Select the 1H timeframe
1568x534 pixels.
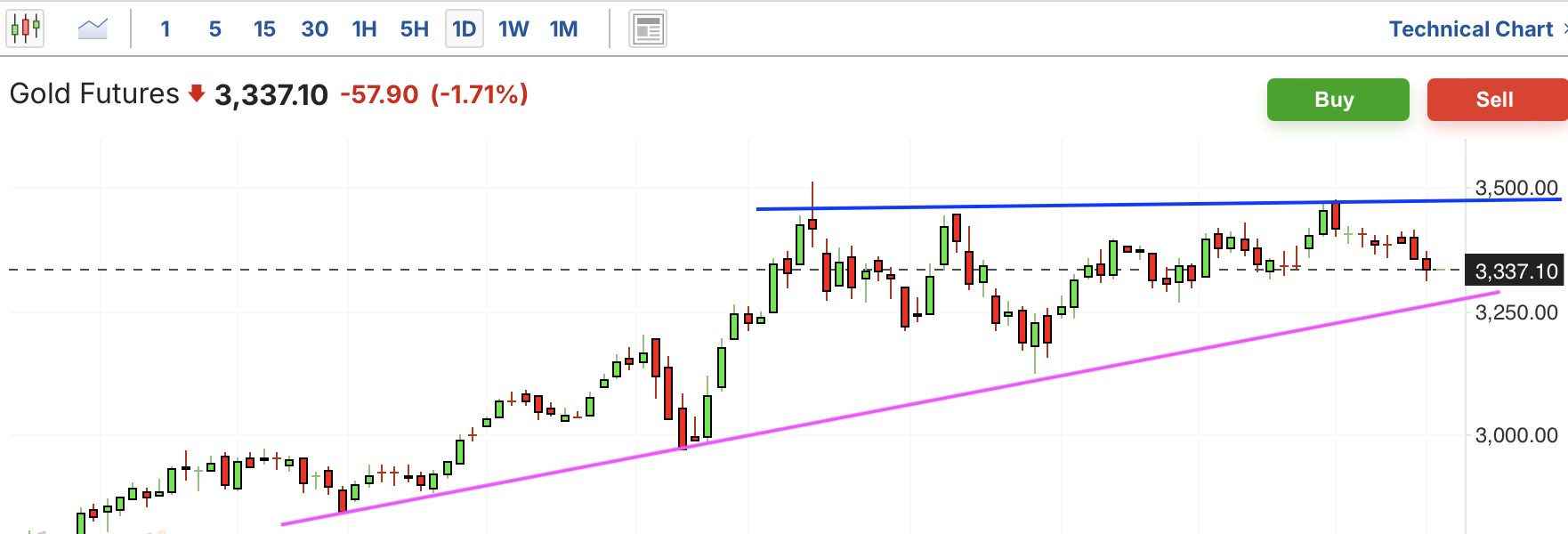click(x=364, y=29)
